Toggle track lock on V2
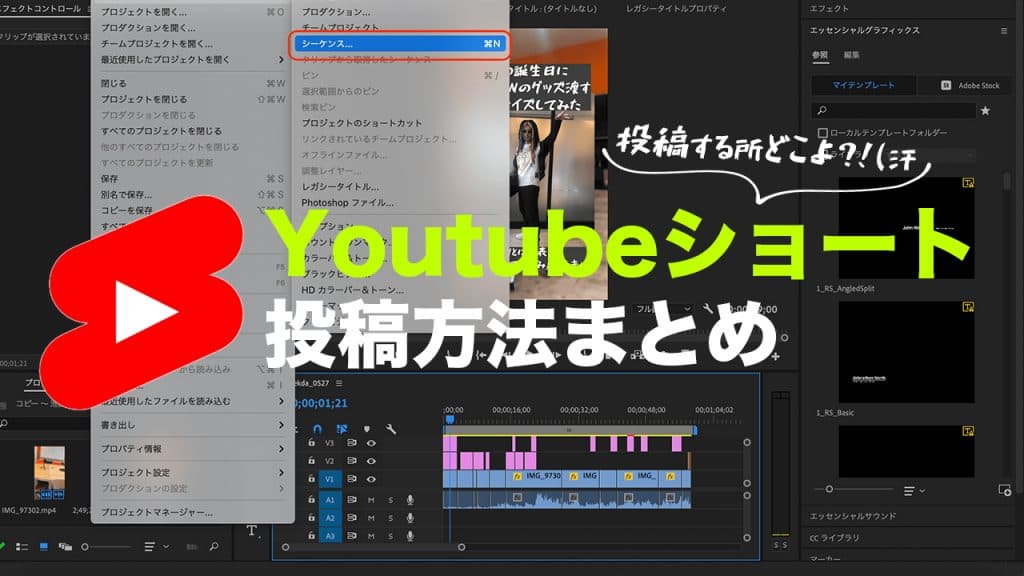The width and height of the screenshot is (1024, 576). coord(312,460)
